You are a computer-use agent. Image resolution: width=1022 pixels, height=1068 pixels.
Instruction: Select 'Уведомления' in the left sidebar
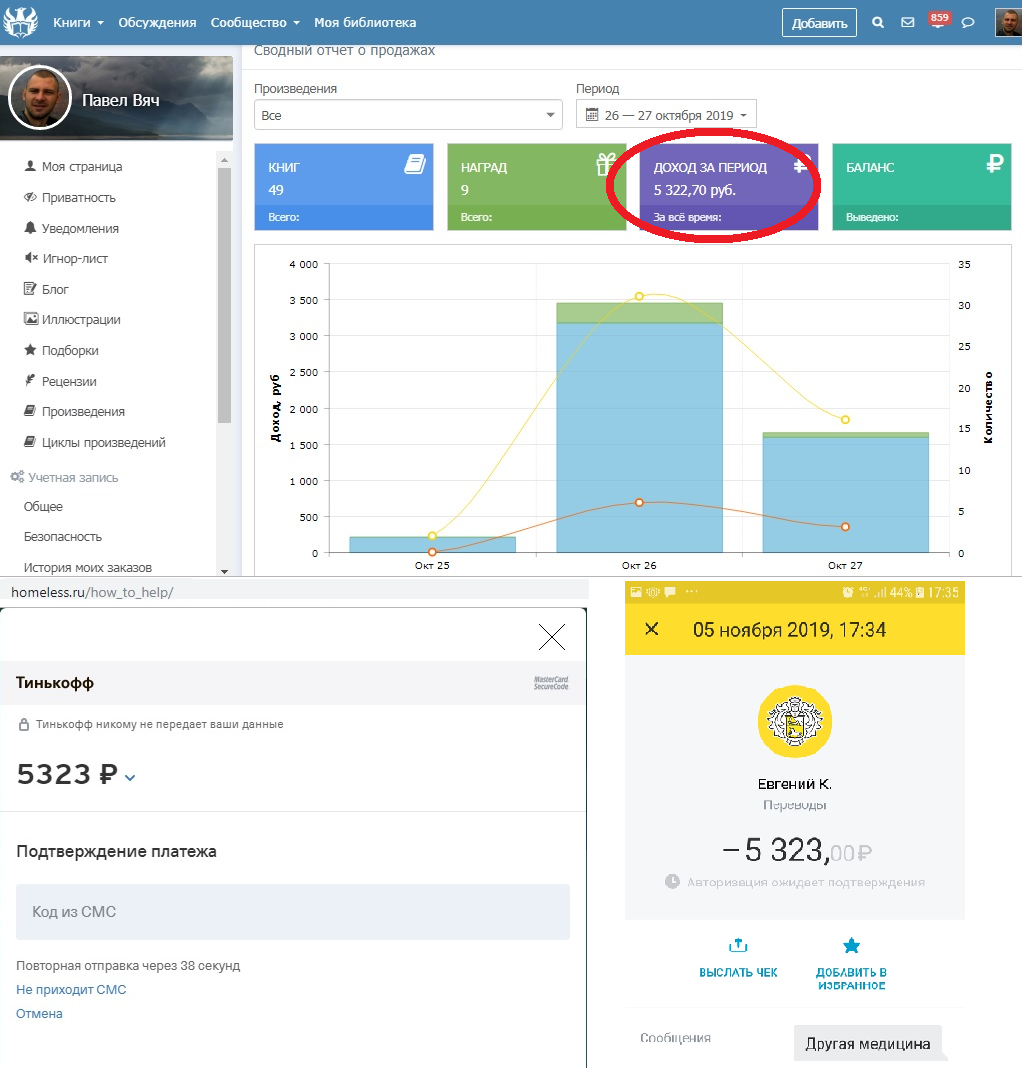[80, 228]
